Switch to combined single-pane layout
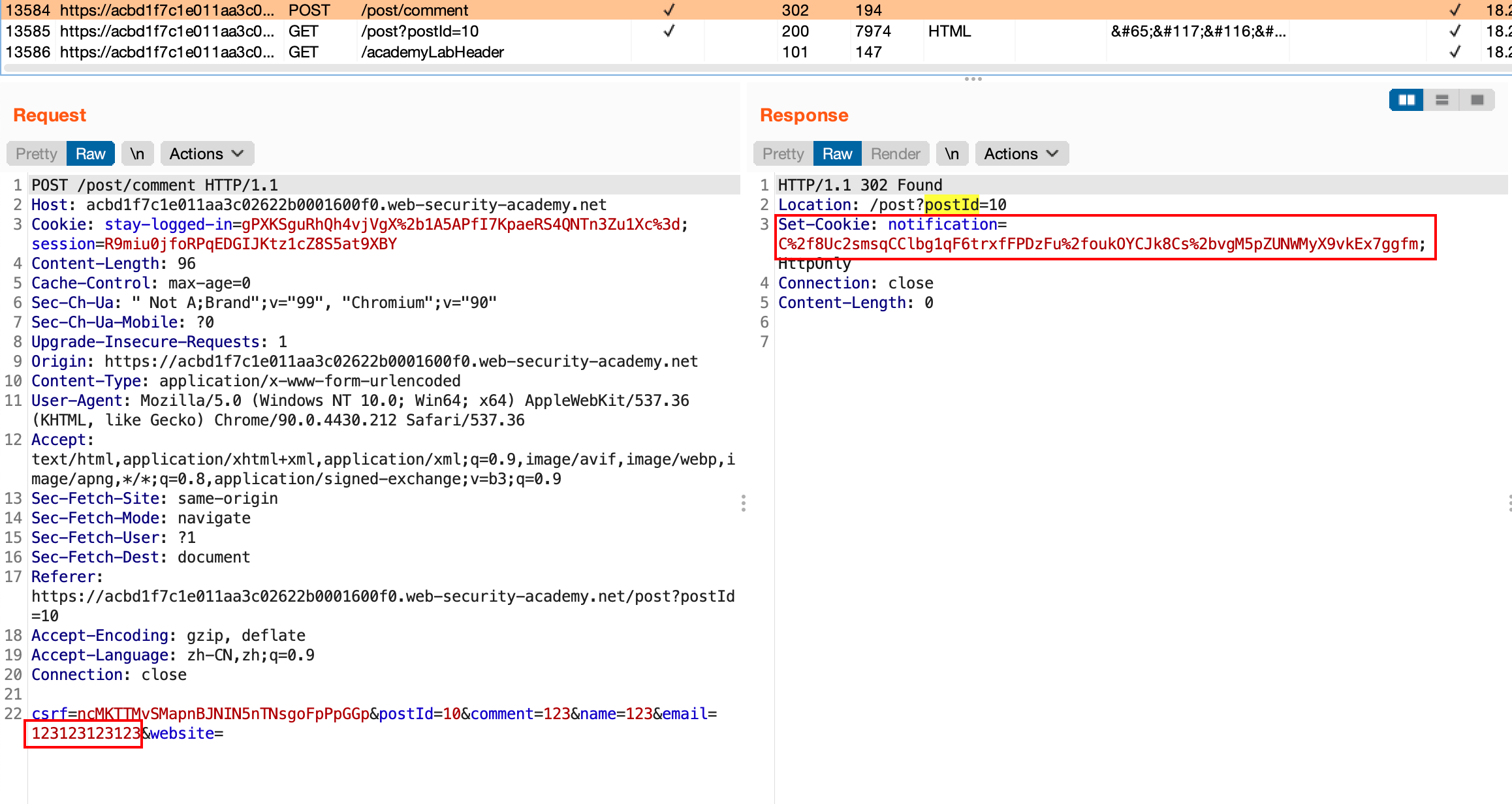 (x=1477, y=100)
